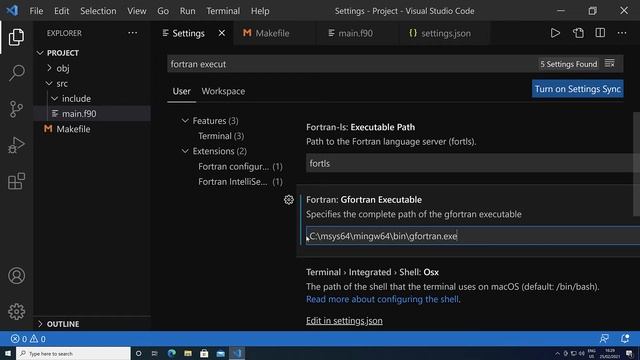Open the Run and Debug view
640x360 pixels.
[x=16, y=145]
